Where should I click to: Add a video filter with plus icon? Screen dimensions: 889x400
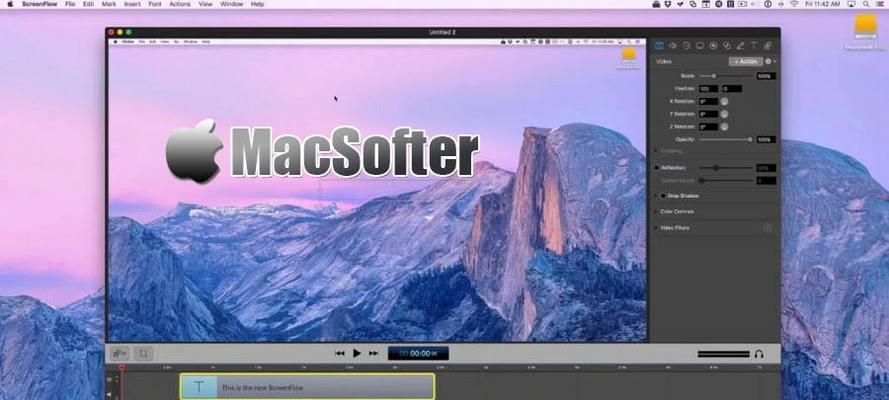tap(767, 228)
